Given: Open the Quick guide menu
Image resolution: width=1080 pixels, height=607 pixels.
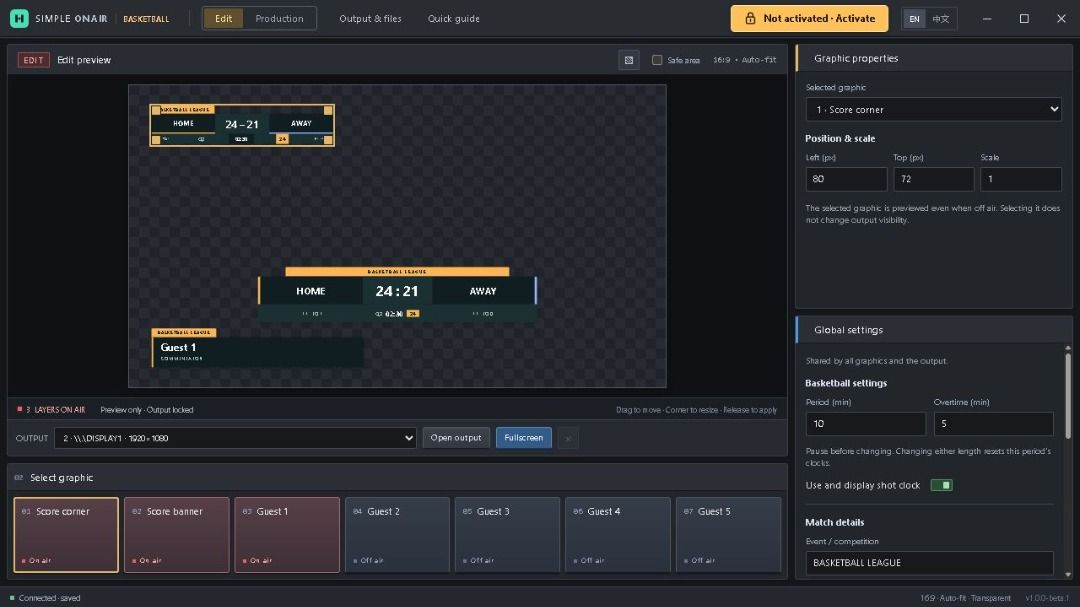Looking at the screenshot, I should (453, 19).
